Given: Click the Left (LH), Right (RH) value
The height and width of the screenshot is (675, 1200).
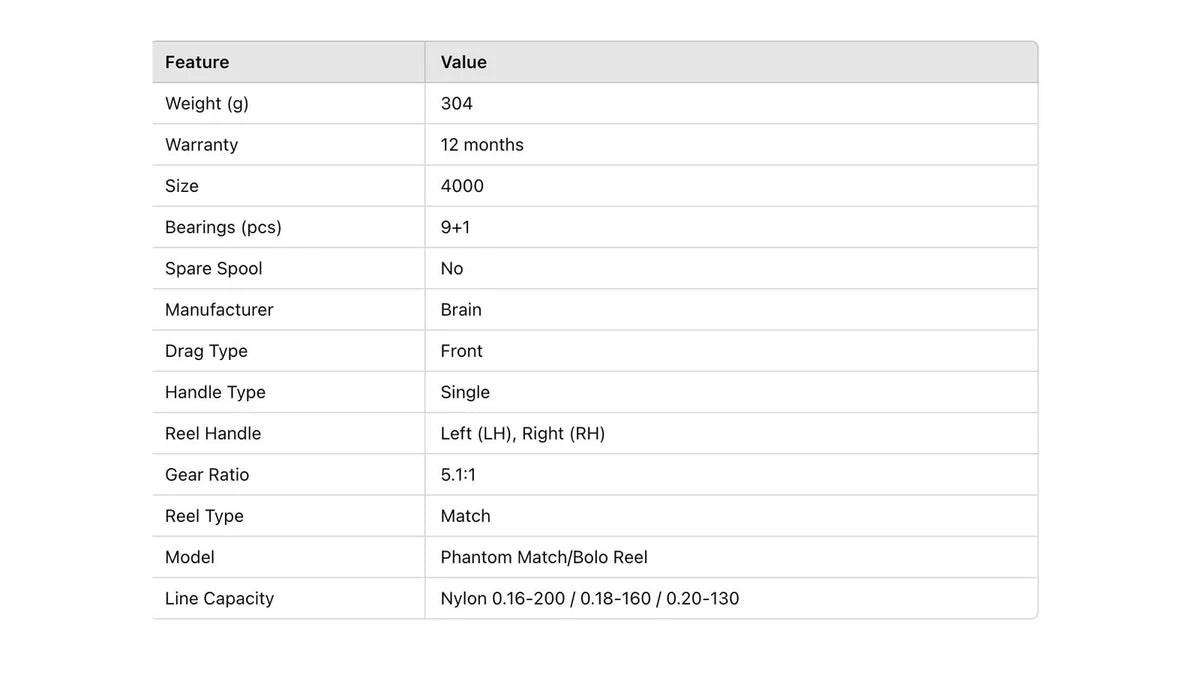Looking at the screenshot, I should coord(523,434).
